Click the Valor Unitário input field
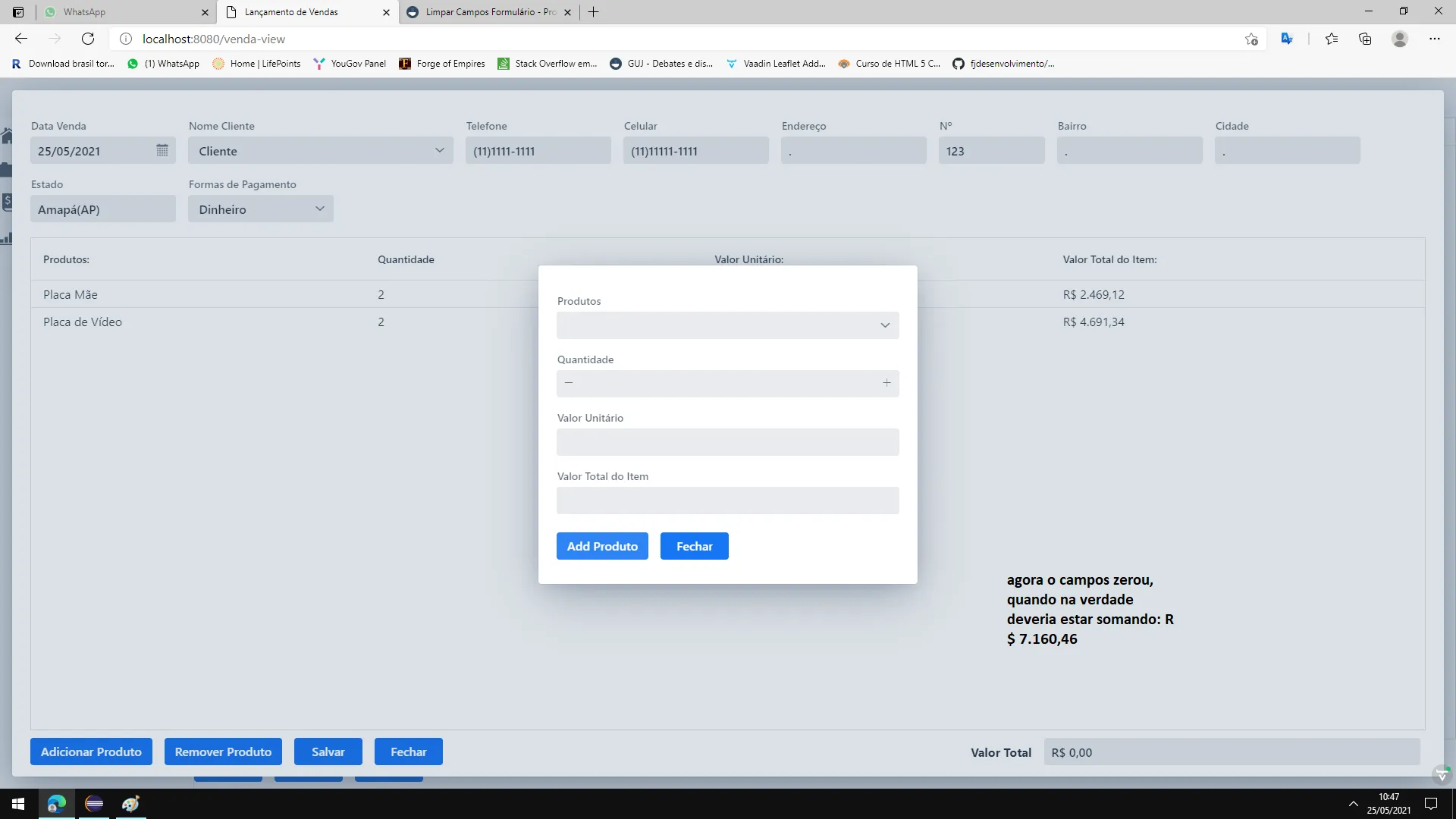The height and width of the screenshot is (819, 1456). 727,442
